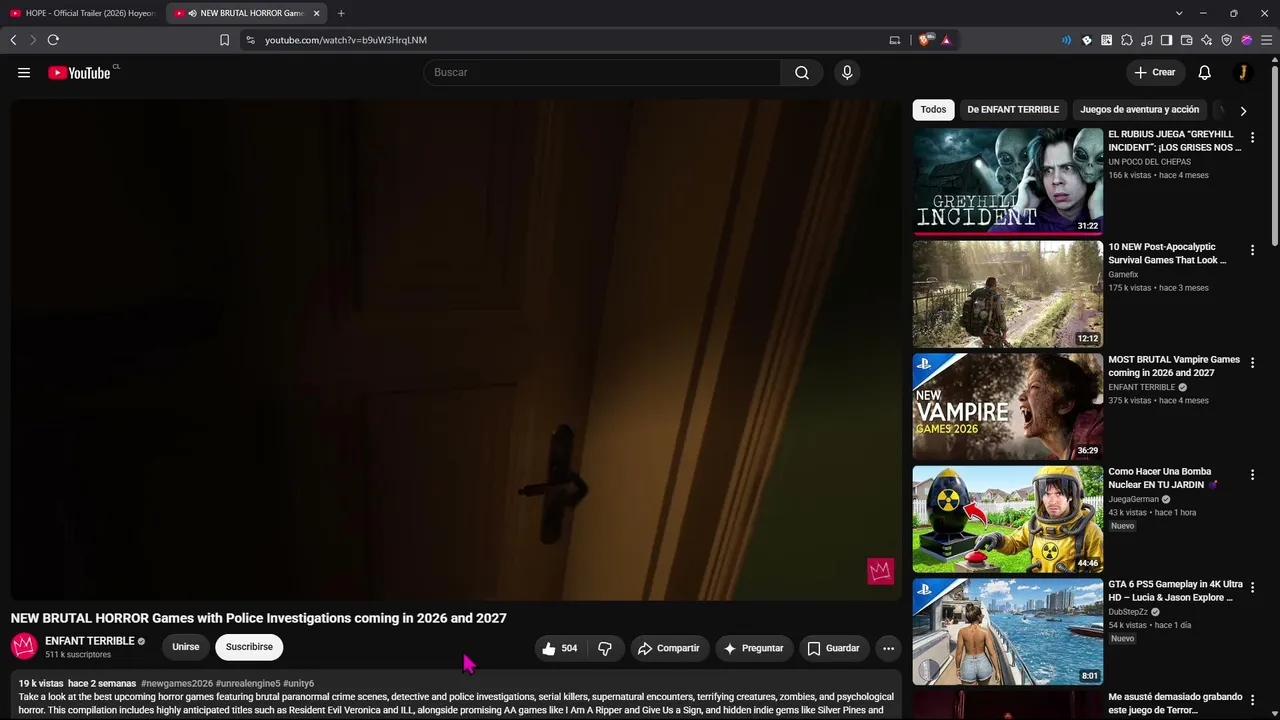1280x720 pixels.
Task: Open the extensions puzzle icon
Action: 1126,40
